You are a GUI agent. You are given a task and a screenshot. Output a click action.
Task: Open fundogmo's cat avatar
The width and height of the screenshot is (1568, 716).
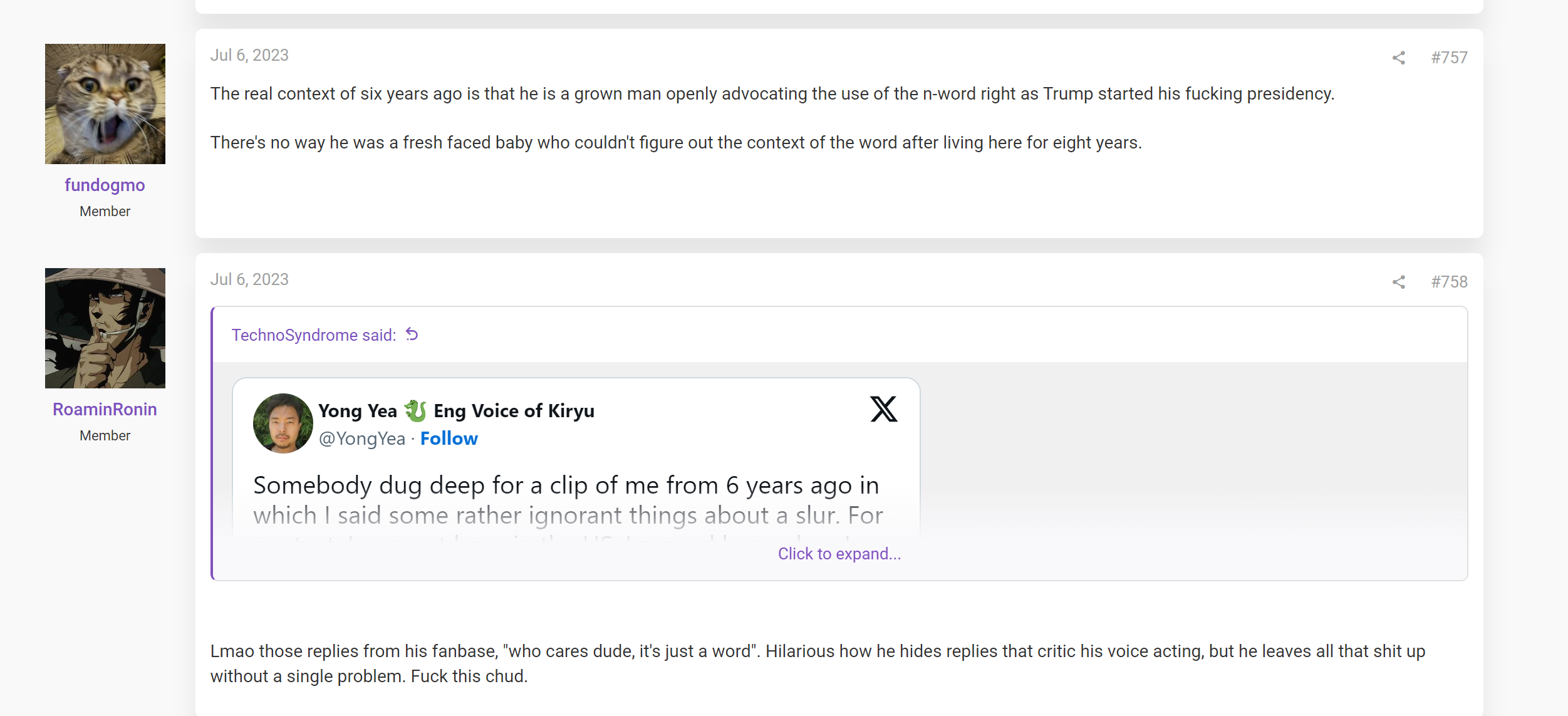[x=105, y=104]
